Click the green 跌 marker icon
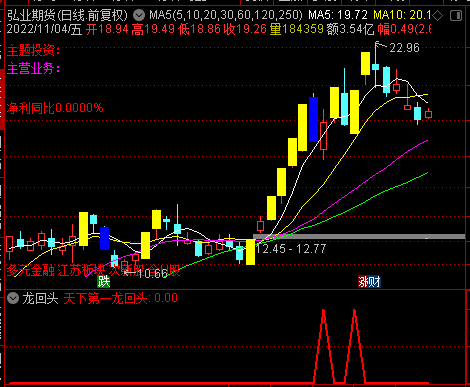The height and width of the screenshot is (387, 470). pyautogui.click(x=103, y=282)
